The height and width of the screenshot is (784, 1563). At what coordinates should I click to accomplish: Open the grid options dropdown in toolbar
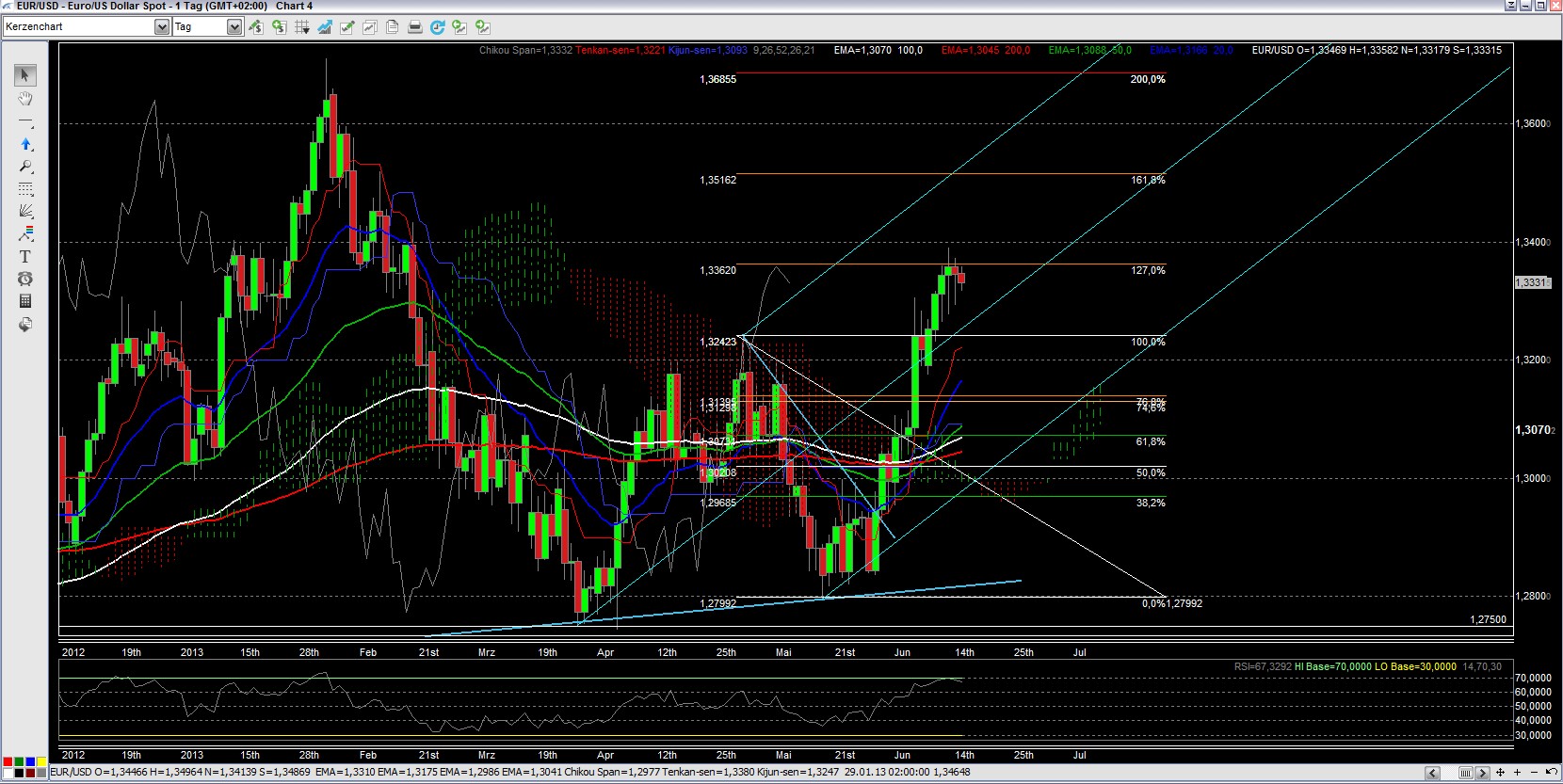302,27
